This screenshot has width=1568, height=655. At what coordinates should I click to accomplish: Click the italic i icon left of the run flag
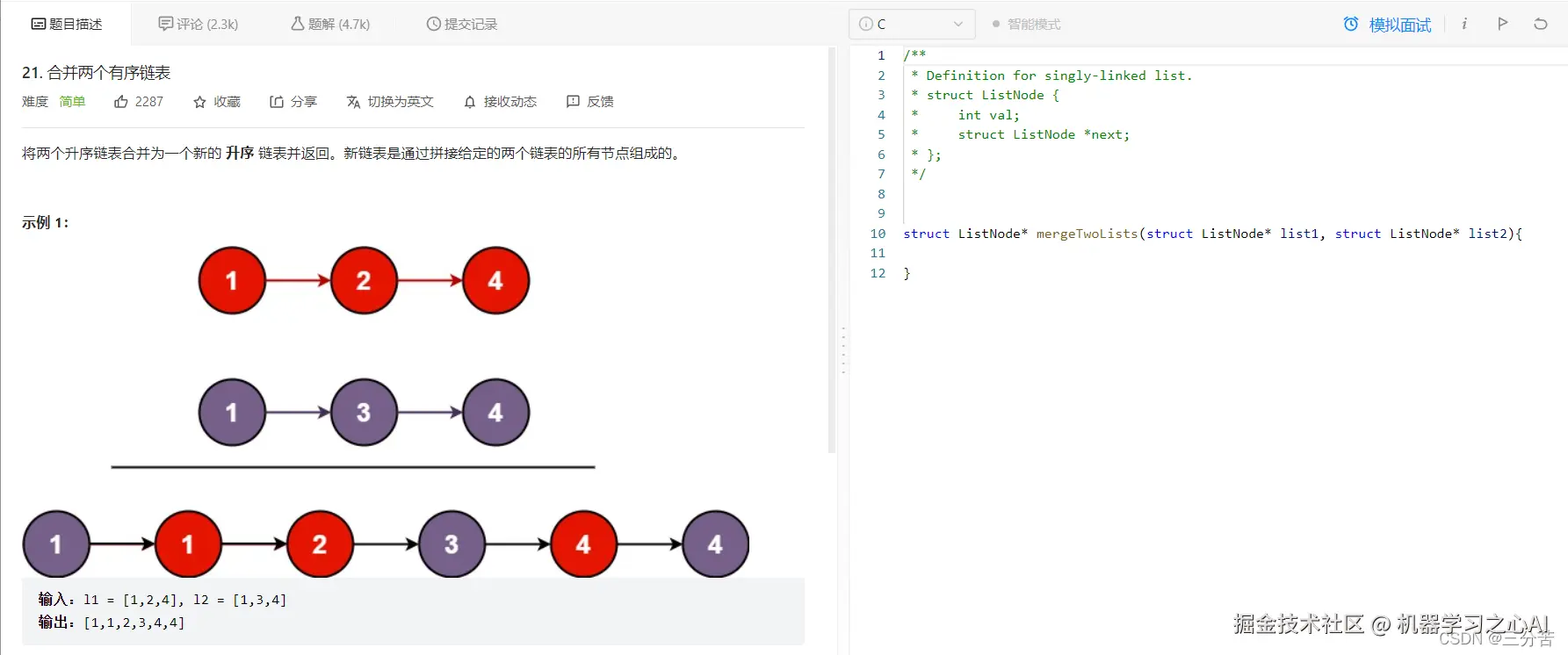click(1464, 24)
